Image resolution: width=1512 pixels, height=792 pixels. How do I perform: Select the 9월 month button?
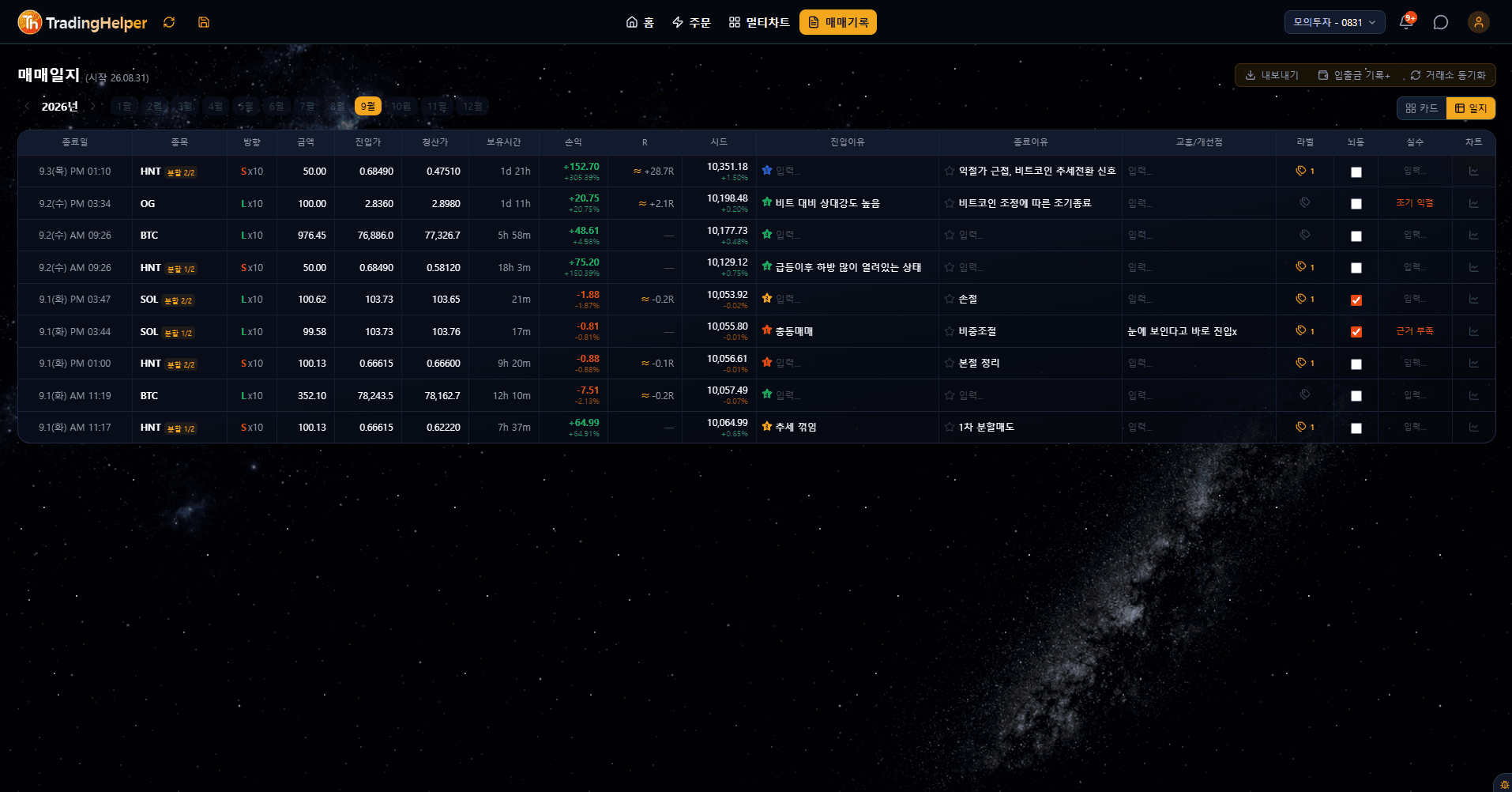(x=368, y=106)
